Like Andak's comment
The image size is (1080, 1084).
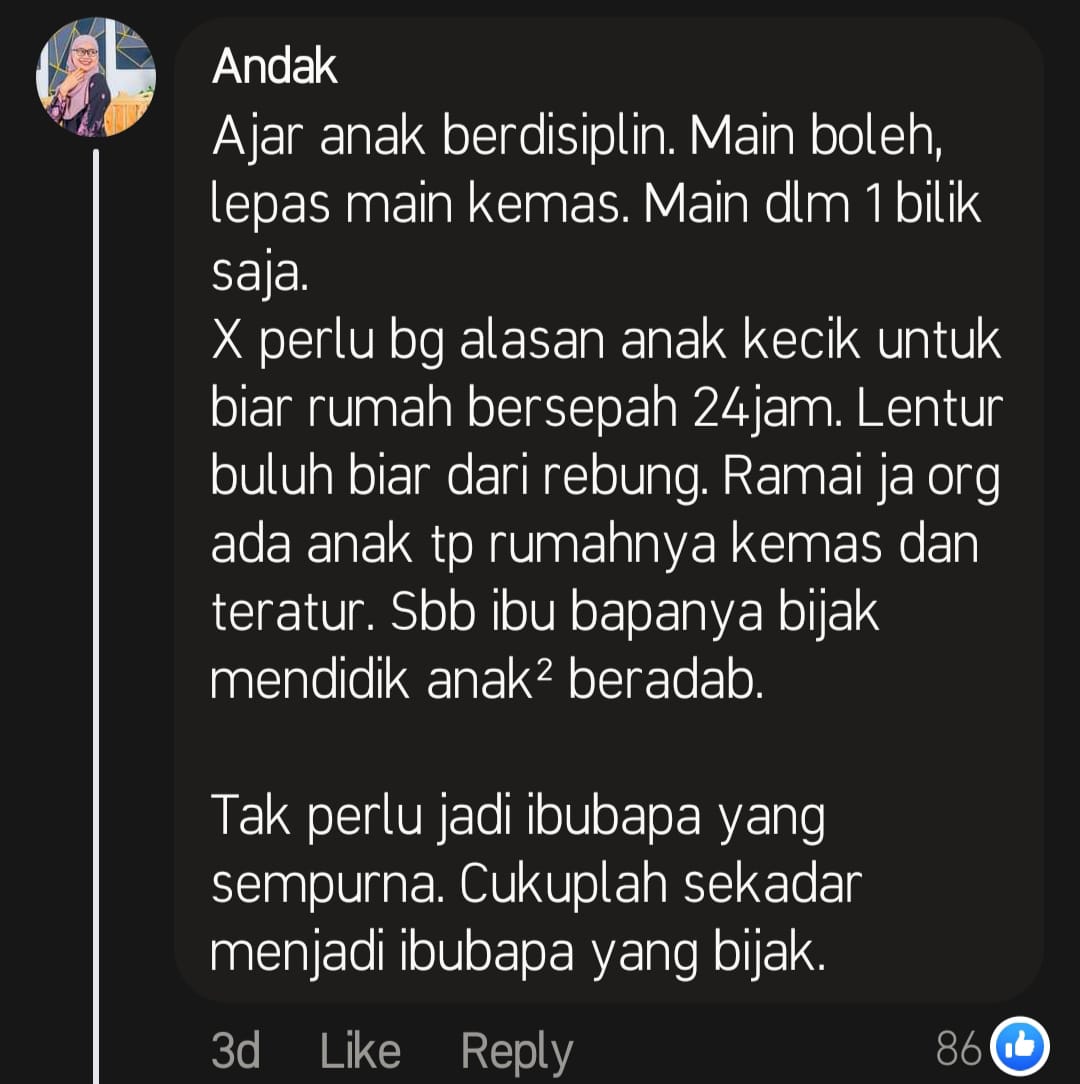[x=360, y=1051]
